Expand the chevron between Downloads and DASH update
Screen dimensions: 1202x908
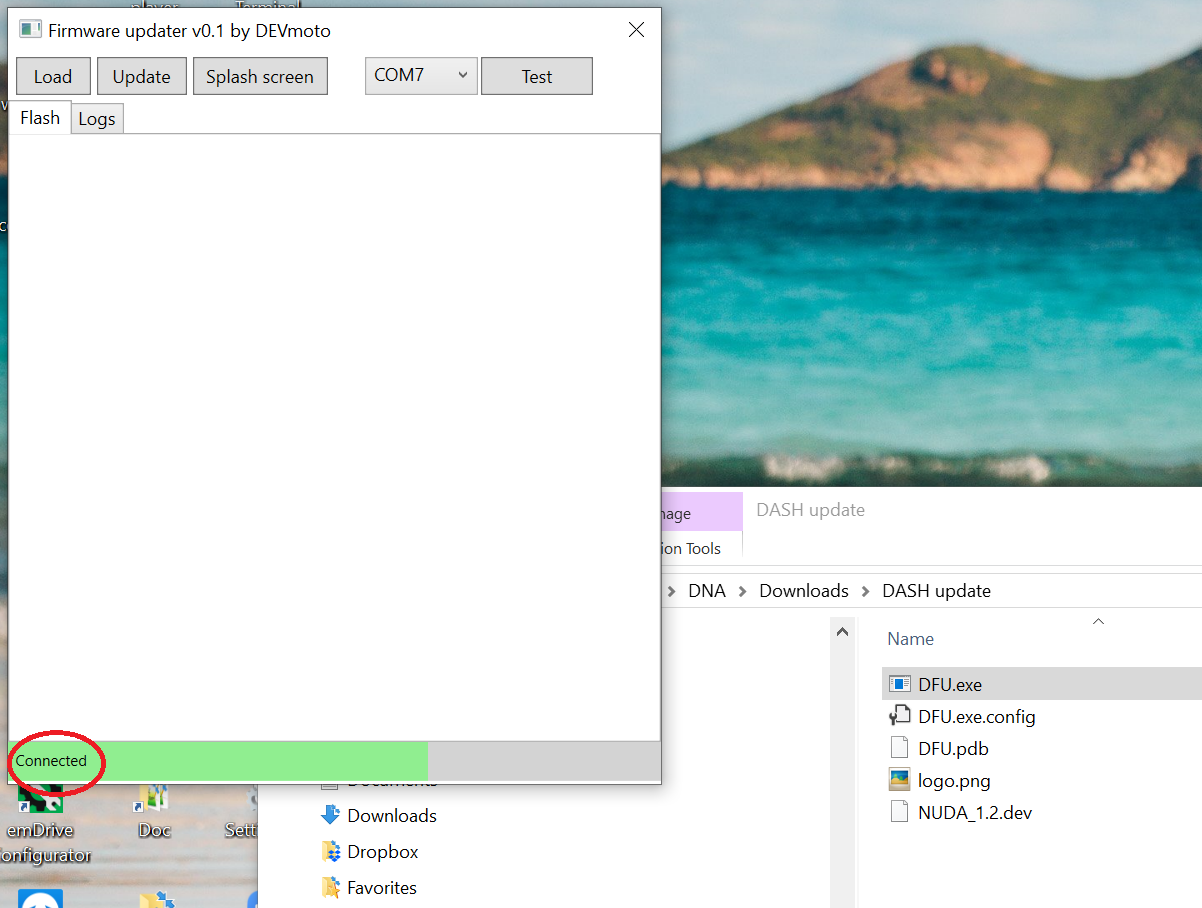(866, 592)
